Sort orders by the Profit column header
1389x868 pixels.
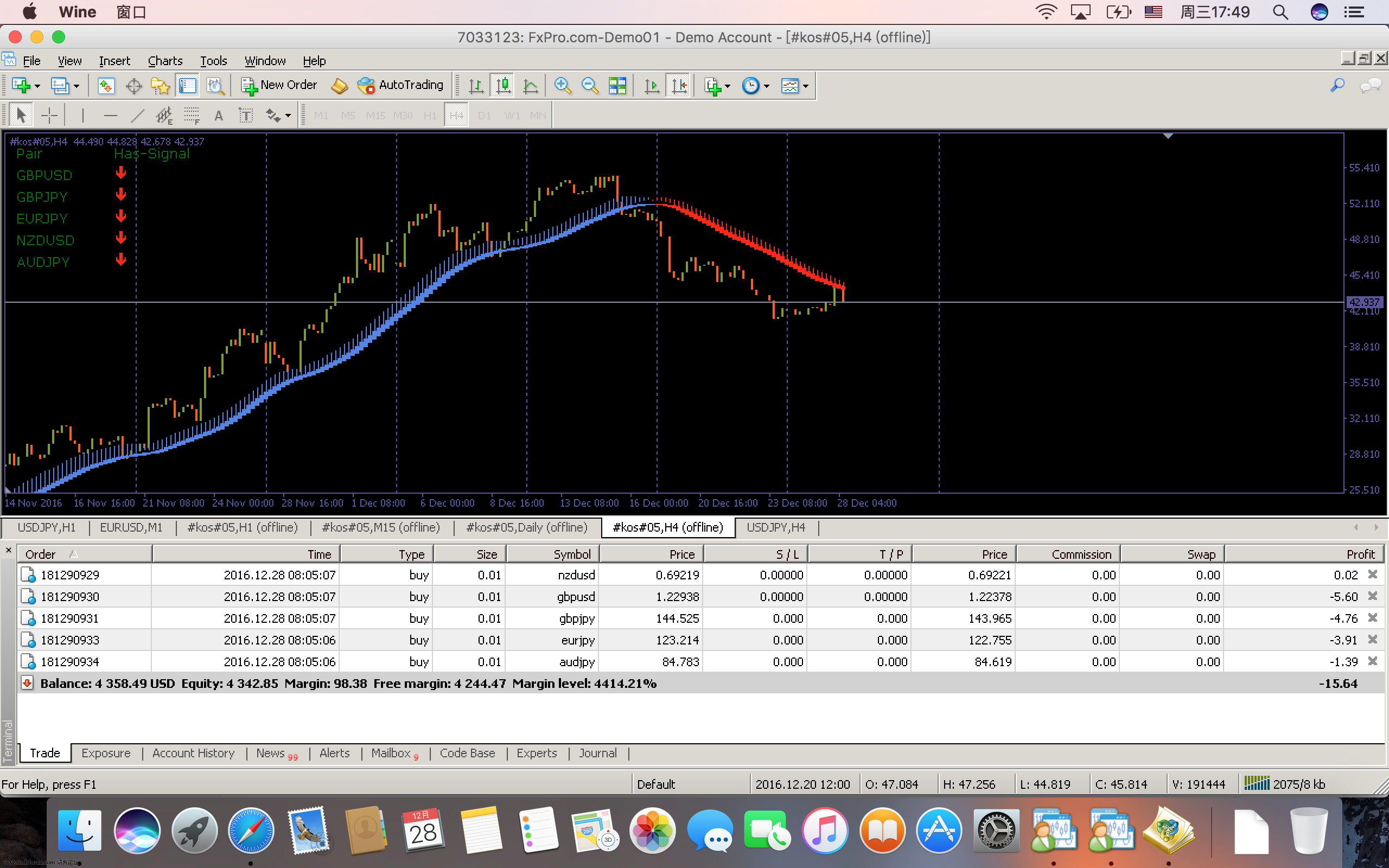point(1304,554)
